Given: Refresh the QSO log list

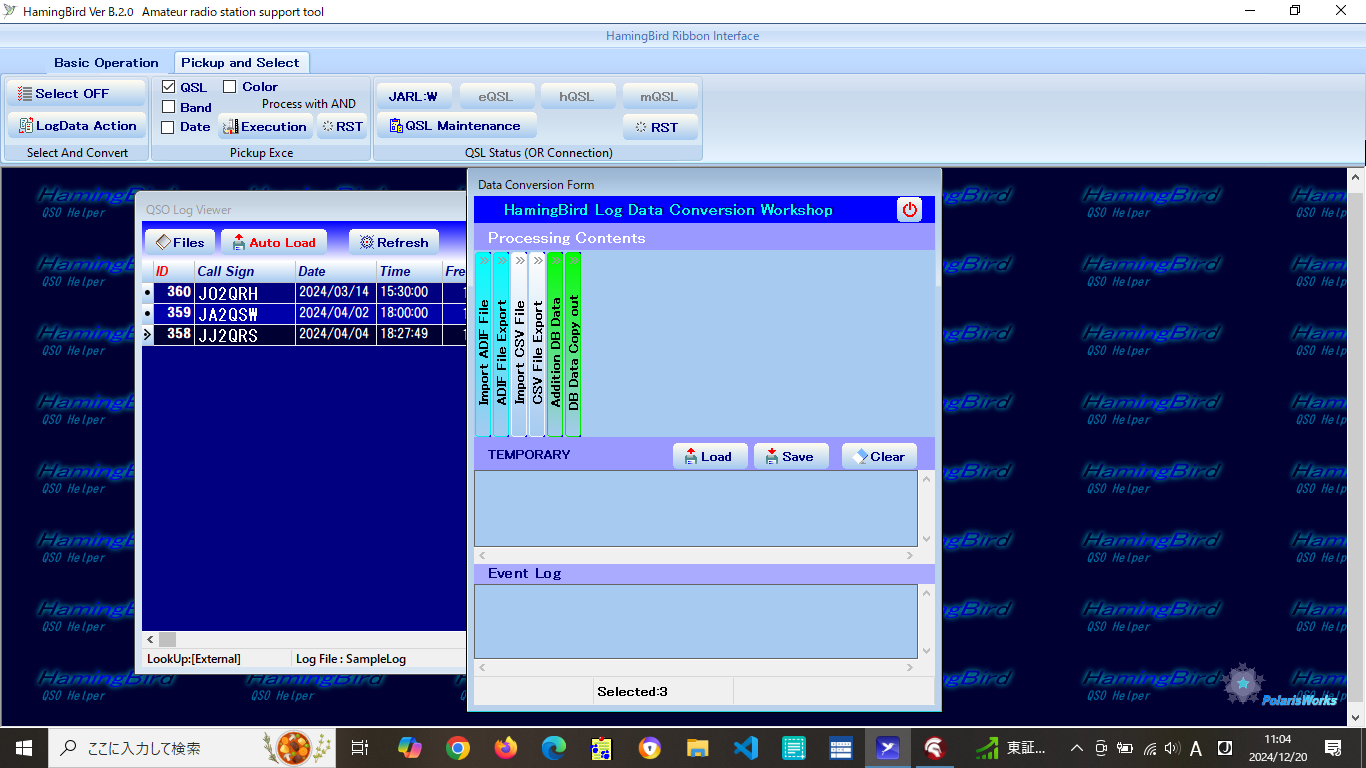Looking at the screenshot, I should click(394, 242).
